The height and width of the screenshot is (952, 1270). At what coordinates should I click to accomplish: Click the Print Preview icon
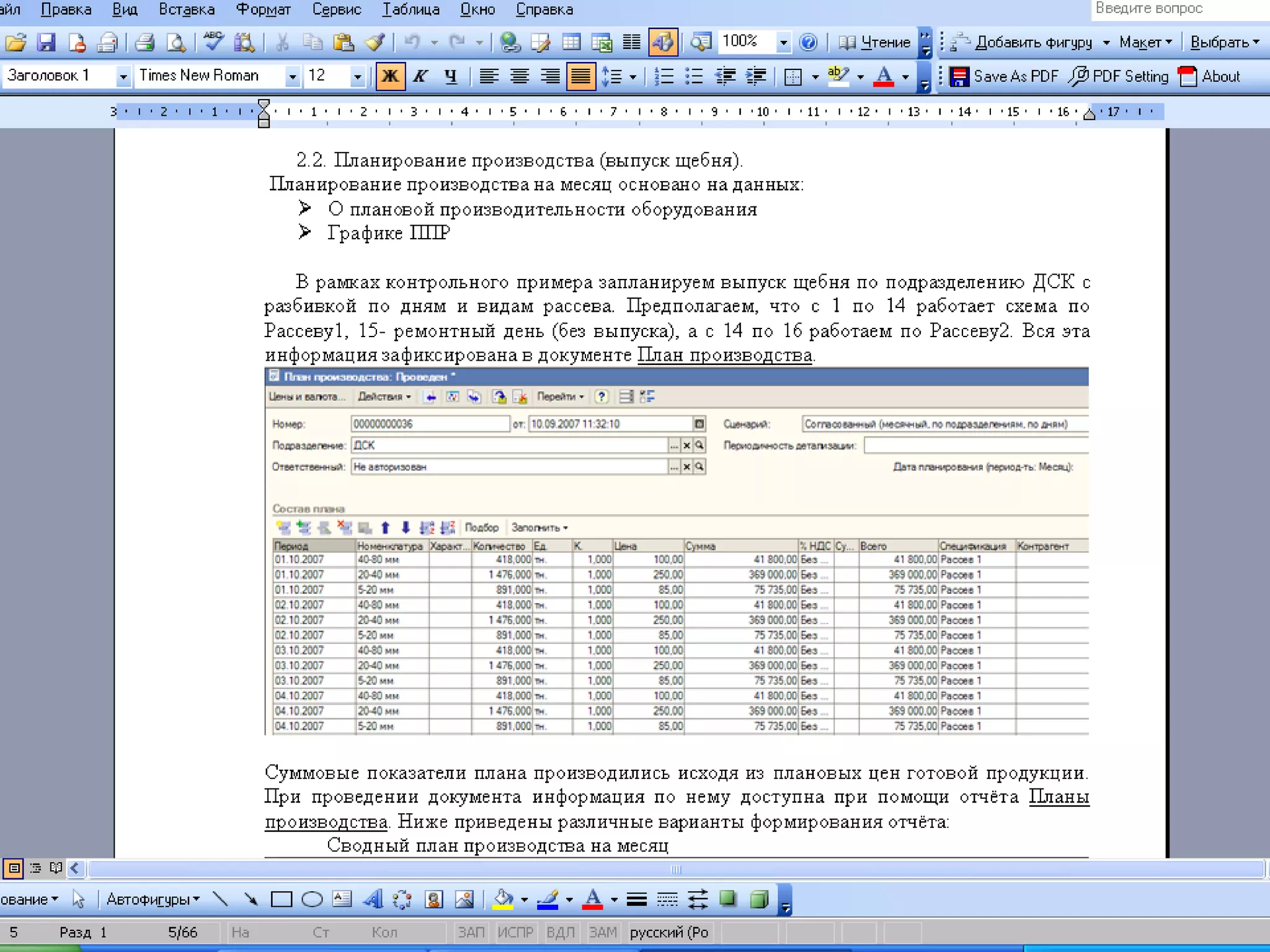tap(177, 42)
